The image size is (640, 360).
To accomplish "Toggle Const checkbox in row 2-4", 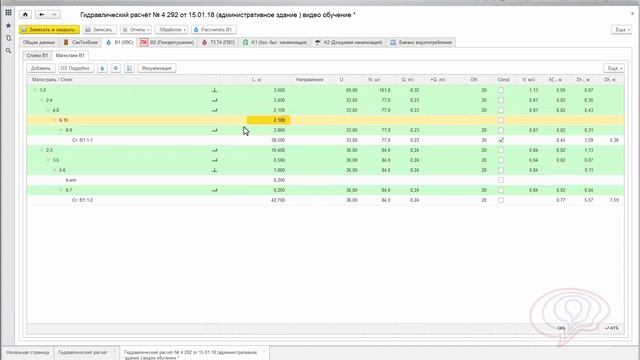I will [501, 100].
